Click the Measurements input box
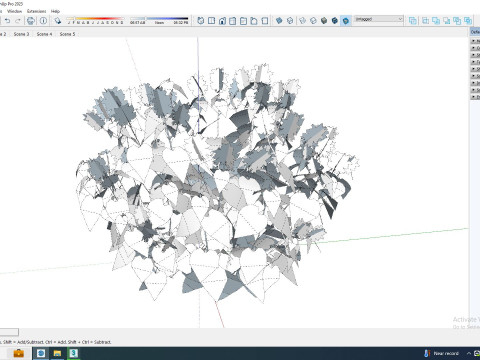Viewport: 480px width, 360px height. tap(9, 332)
